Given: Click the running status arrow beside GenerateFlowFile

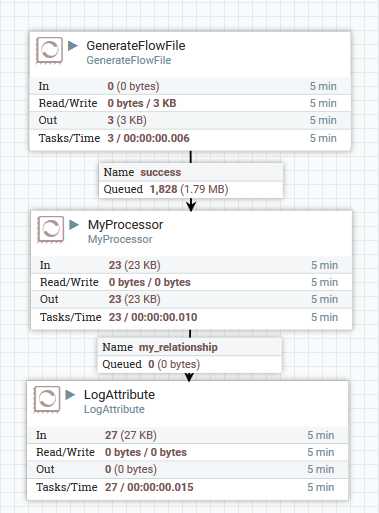Looking at the screenshot, I should click(x=73, y=46).
